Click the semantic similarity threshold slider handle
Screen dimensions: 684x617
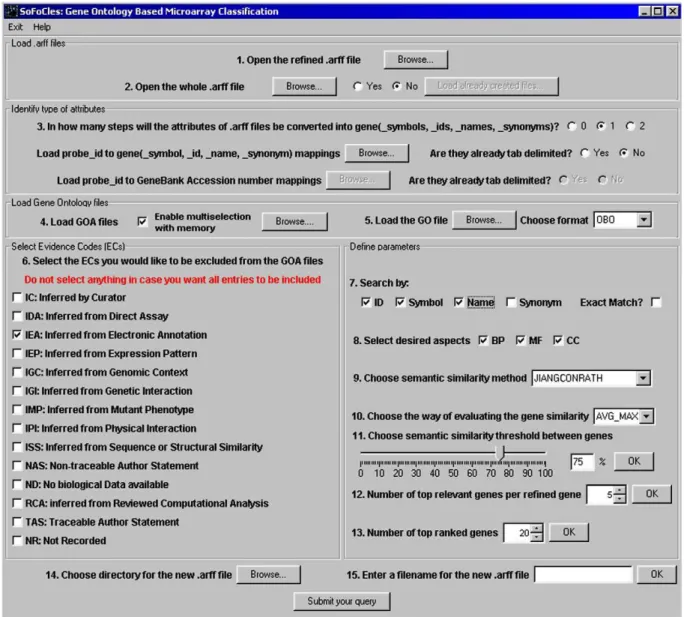click(x=502, y=453)
